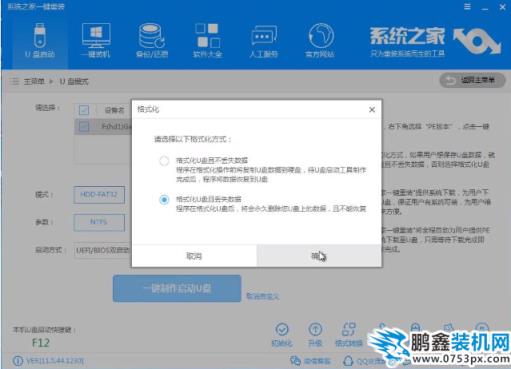Open the 软件大全 software collection tab
The width and height of the screenshot is (511, 369).
click(x=207, y=40)
